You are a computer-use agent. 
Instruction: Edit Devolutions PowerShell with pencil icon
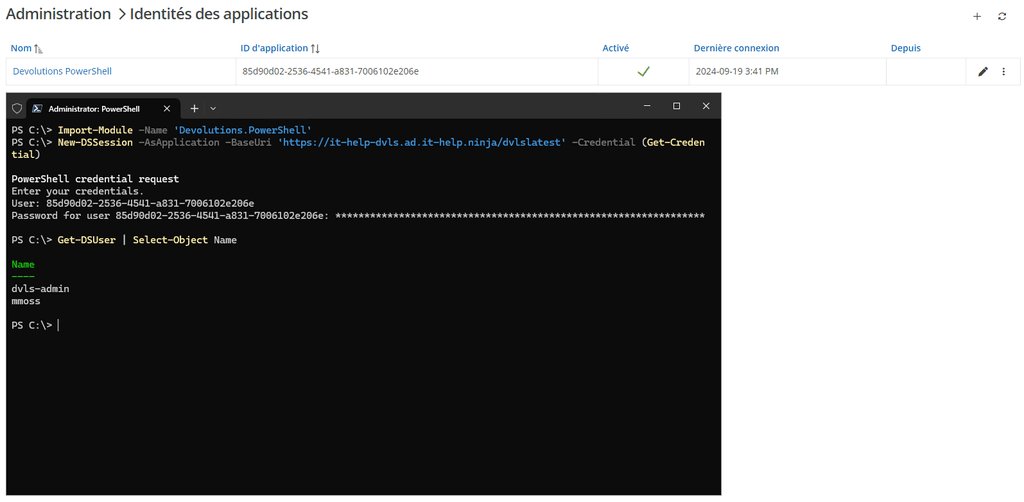click(983, 72)
